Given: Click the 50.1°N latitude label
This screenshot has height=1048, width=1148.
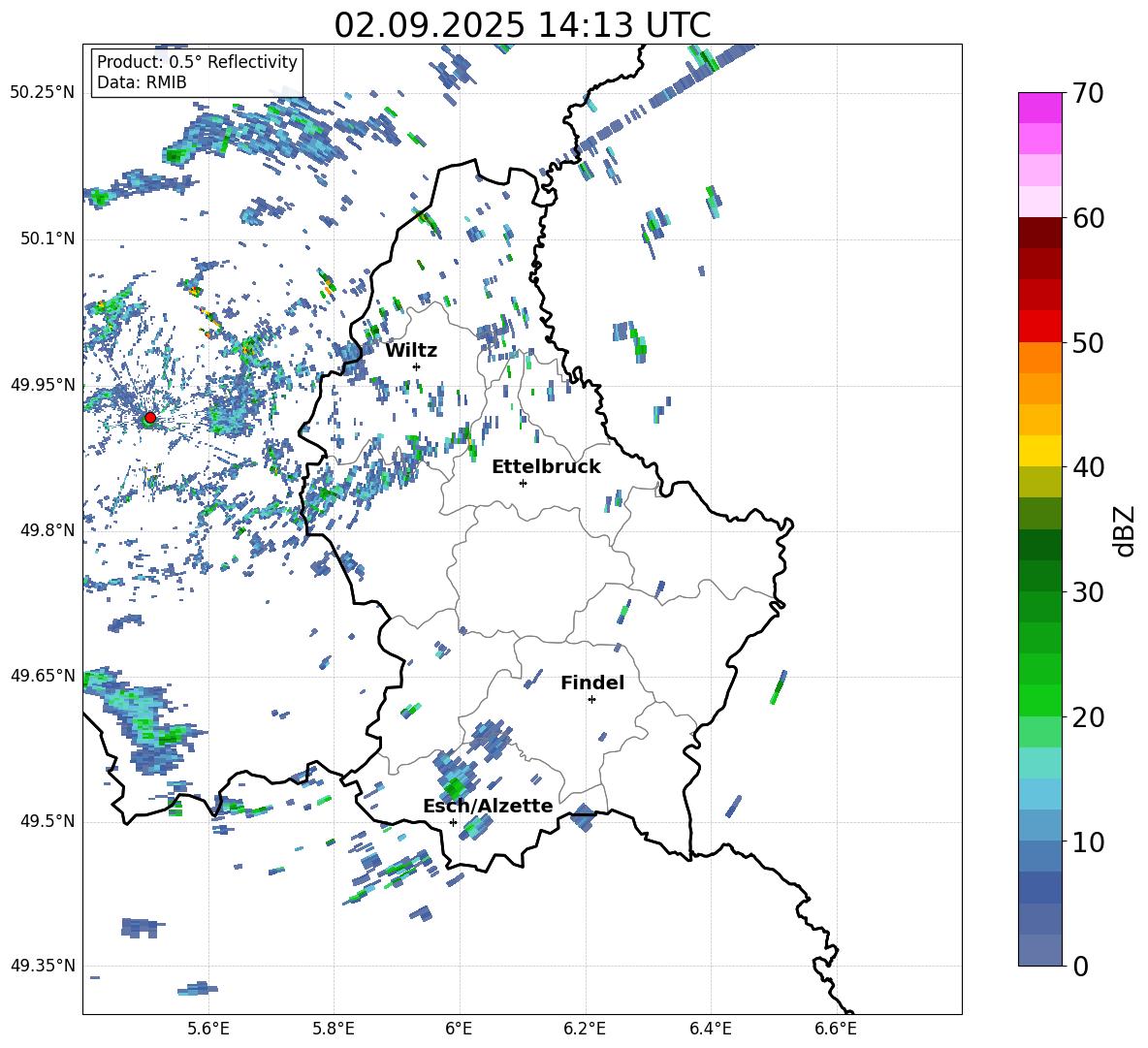Looking at the screenshot, I should pos(48,239).
